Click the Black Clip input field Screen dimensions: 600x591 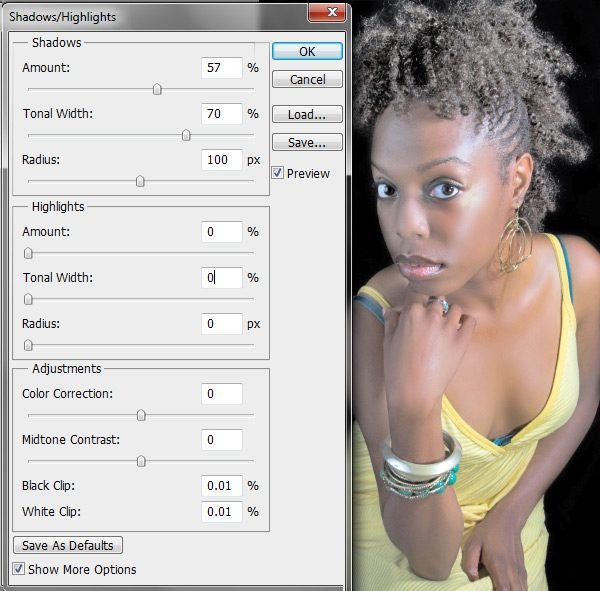pos(222,485)
